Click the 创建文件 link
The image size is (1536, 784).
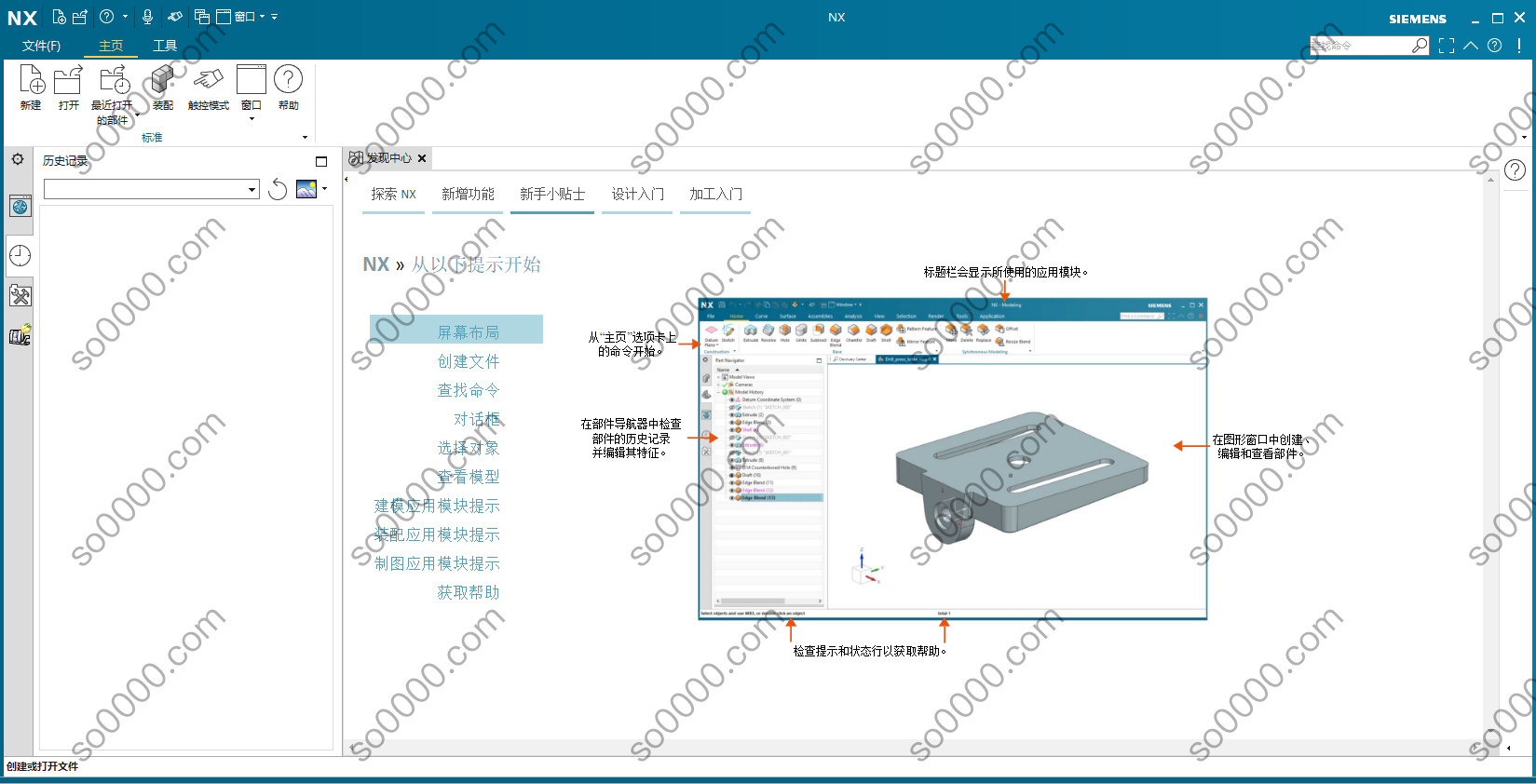click(469, 361)
